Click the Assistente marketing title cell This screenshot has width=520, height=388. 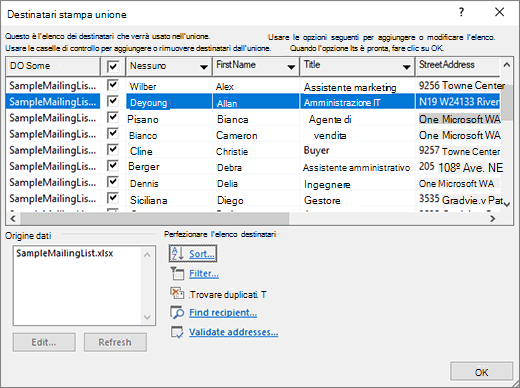pos(357,87)
